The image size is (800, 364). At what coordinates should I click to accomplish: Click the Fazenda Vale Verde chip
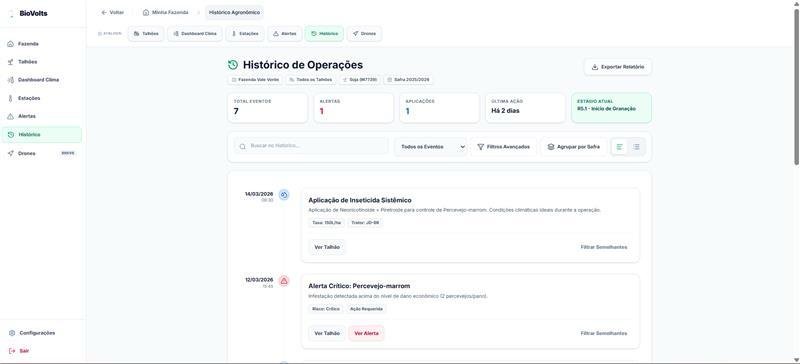click(255, 80)
